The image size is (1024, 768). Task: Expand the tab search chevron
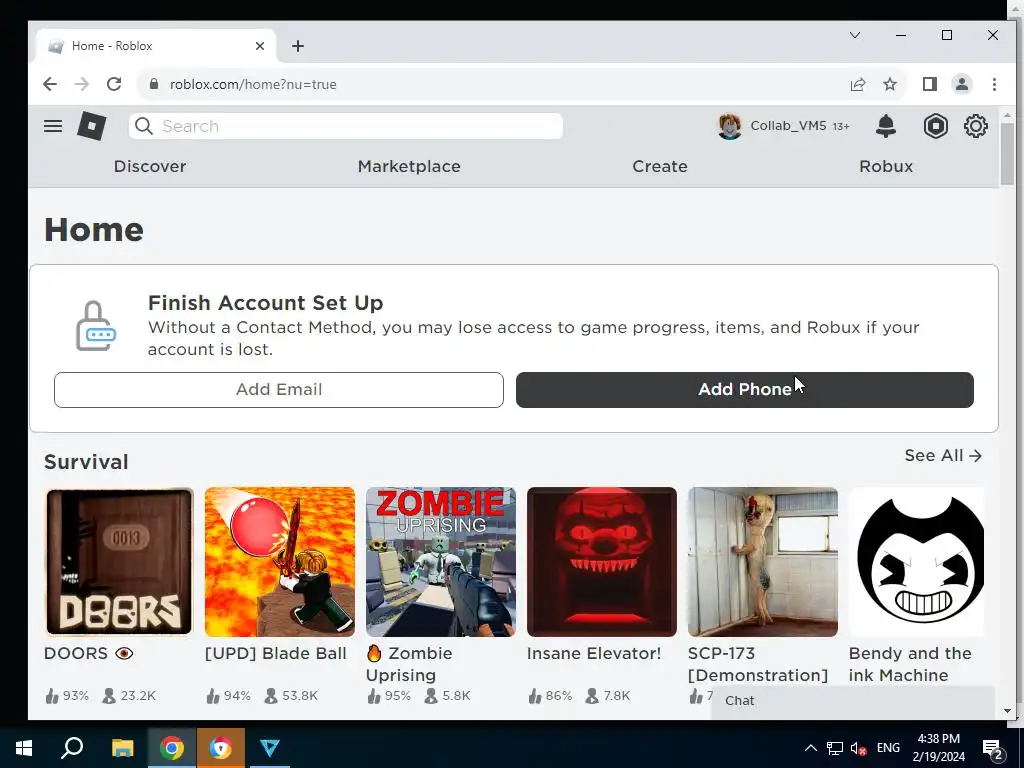854,35
